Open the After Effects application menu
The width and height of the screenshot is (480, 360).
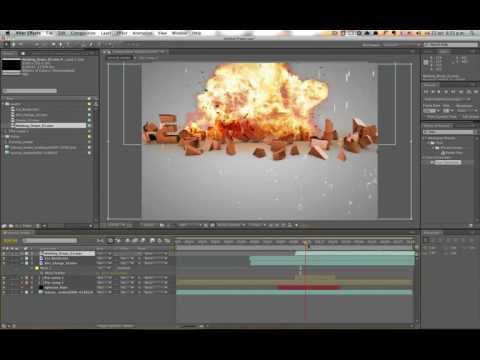click(x=28, y=33)
